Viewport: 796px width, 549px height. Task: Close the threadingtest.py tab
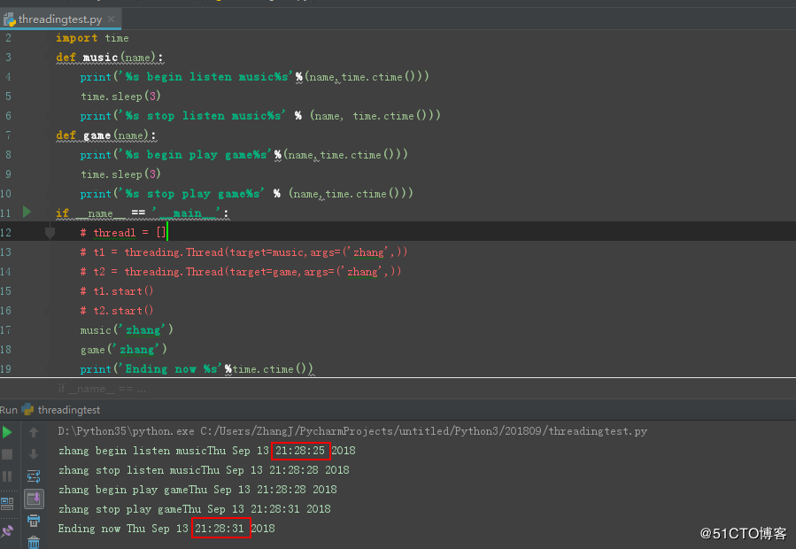(x=111, y=19)
